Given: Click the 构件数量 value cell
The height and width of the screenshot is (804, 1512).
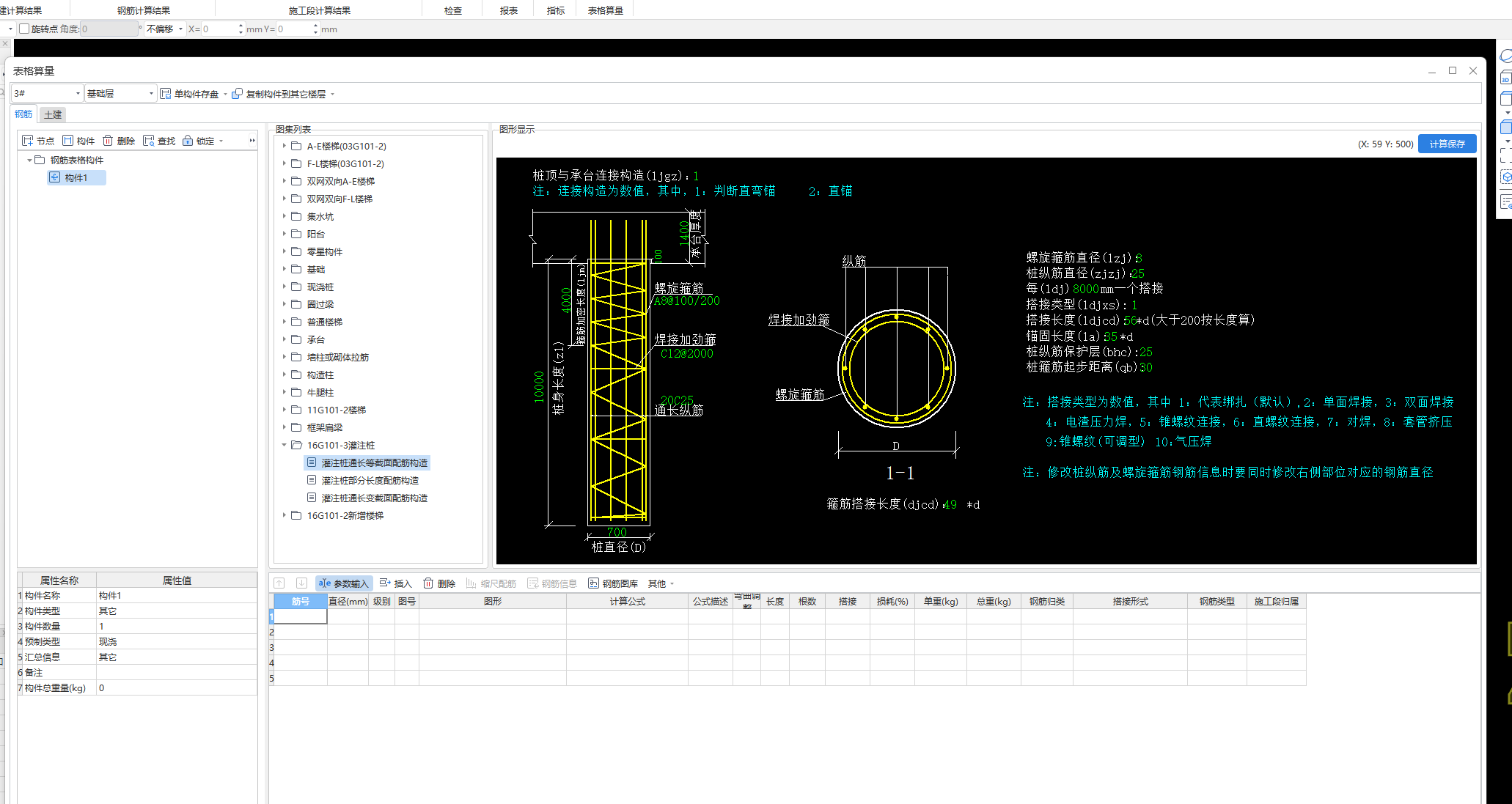Looking at the screenshot, I should click(177, 626).
